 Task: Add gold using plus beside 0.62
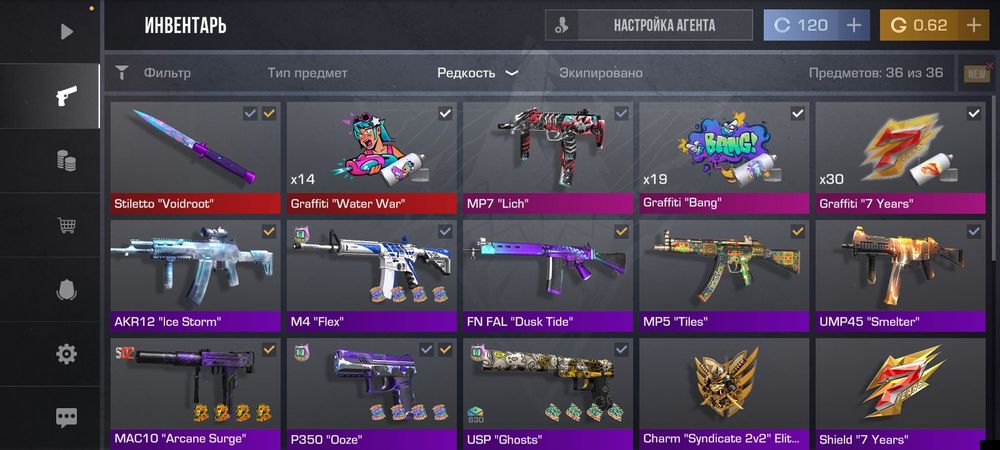point(973,25)
